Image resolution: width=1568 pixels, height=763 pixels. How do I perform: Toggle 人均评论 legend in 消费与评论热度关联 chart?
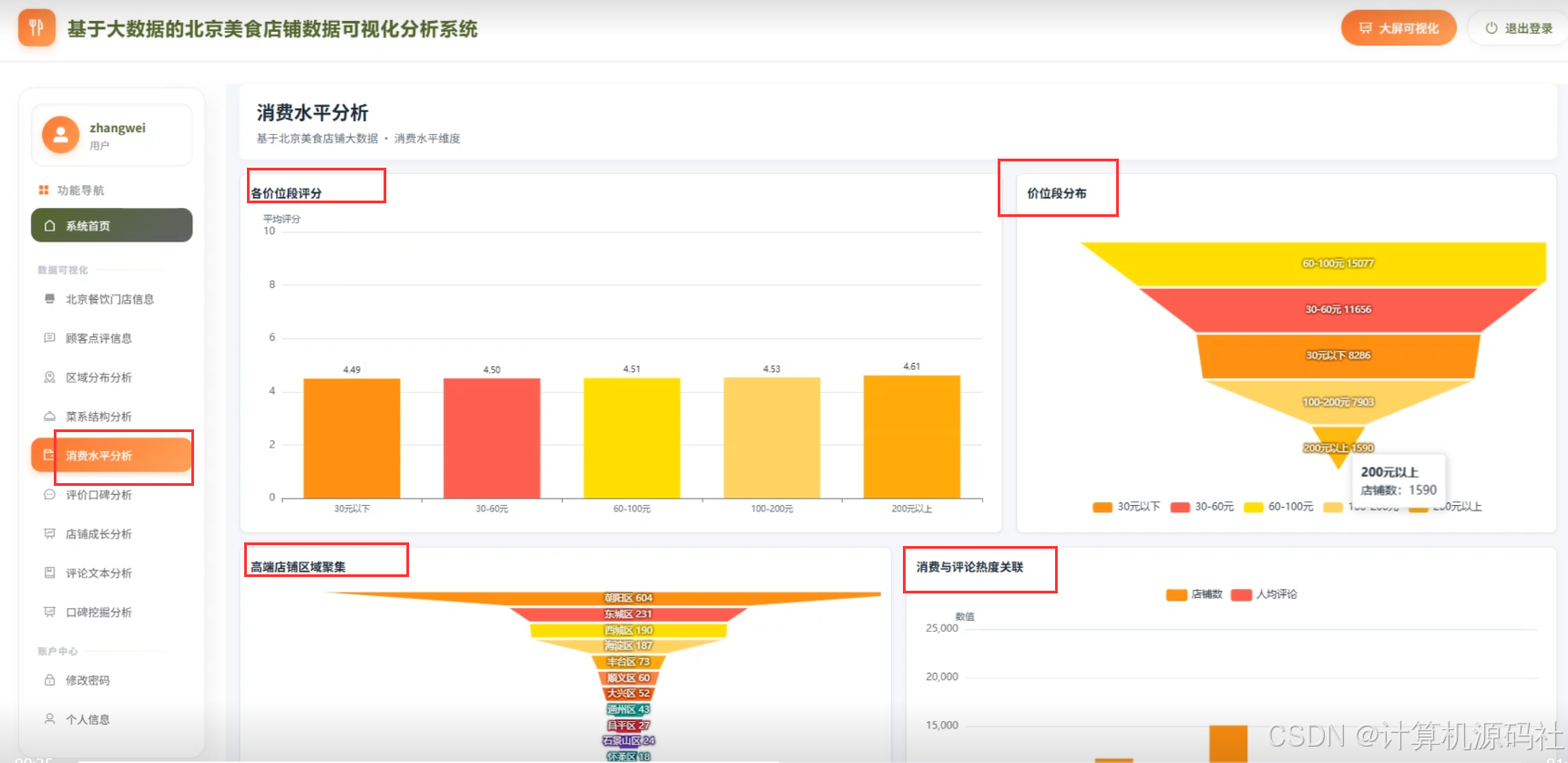[1264, 594]
